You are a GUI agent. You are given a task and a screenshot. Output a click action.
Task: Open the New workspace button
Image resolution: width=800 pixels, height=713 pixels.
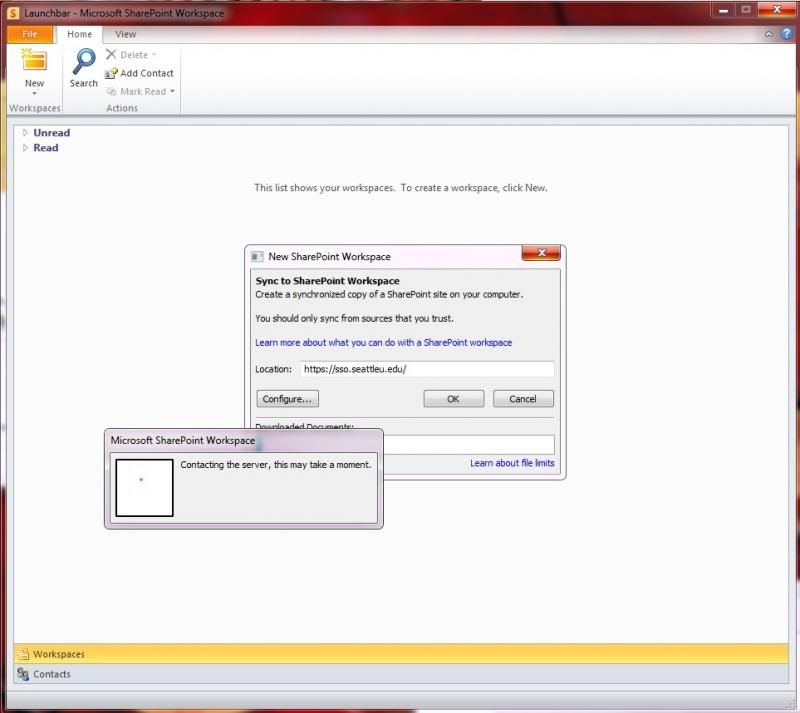[34, 72]
